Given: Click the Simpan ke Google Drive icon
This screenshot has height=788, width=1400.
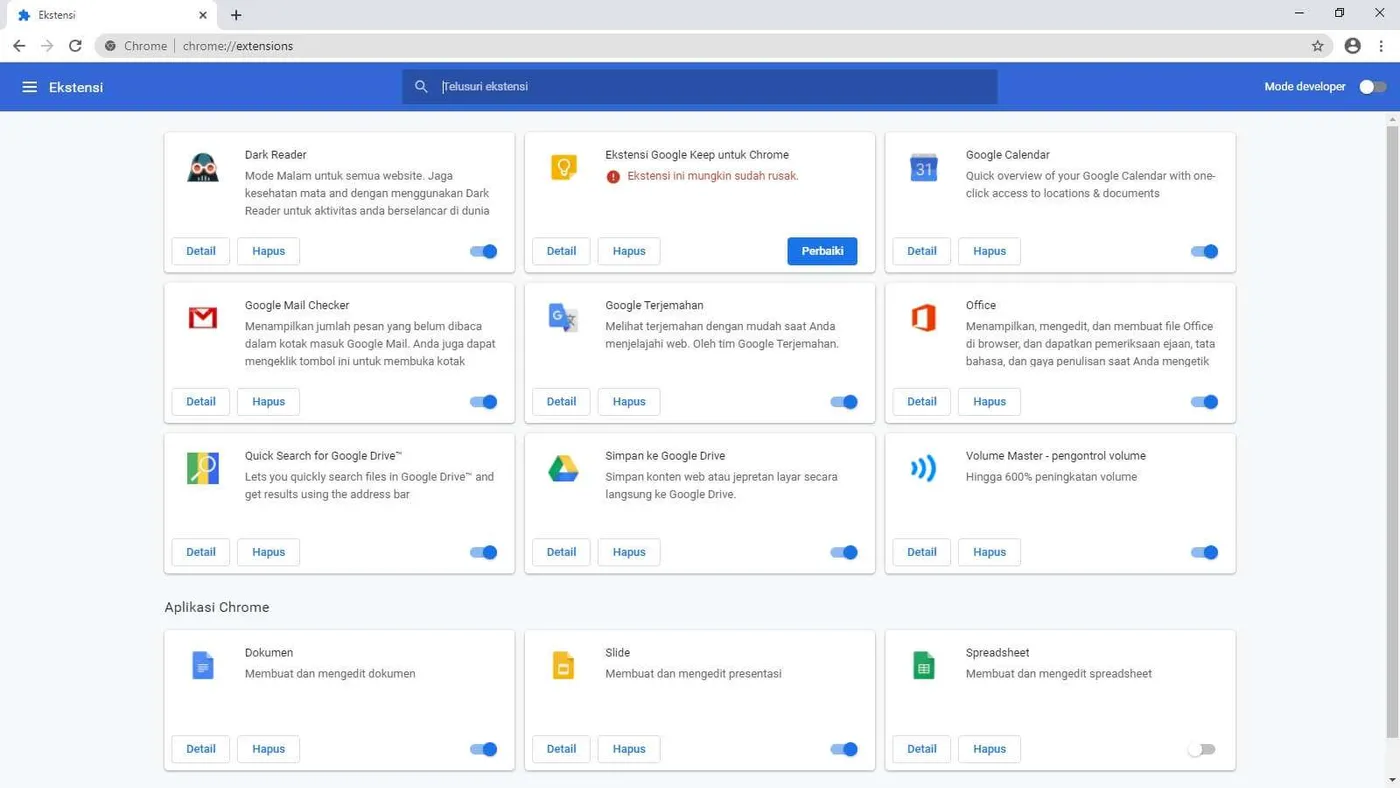Looking at the screenshot, I should (x=564, y=468).
